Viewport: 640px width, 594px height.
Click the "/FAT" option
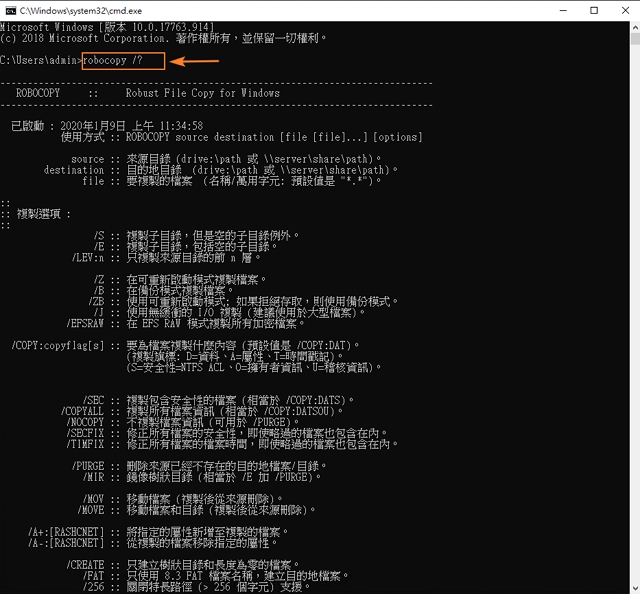[x=93, y=576]
